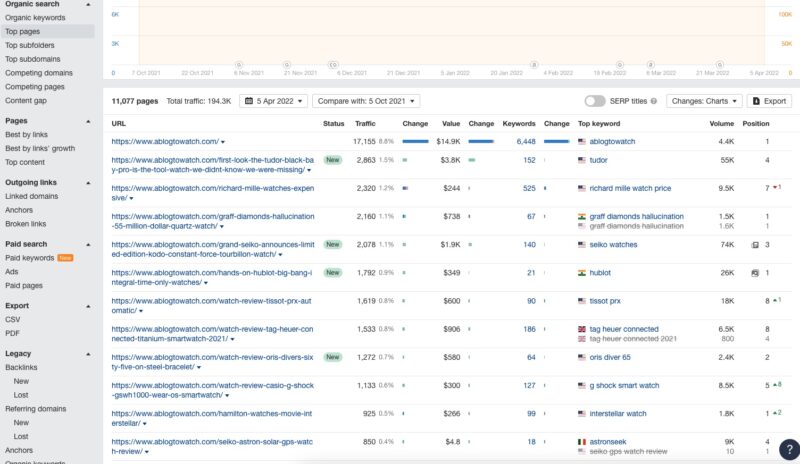Open the ablogtowatch.com homepage URL link
The width and height of the screenshot is (800, 464).
pyautogui.click(x=165, y=141)
